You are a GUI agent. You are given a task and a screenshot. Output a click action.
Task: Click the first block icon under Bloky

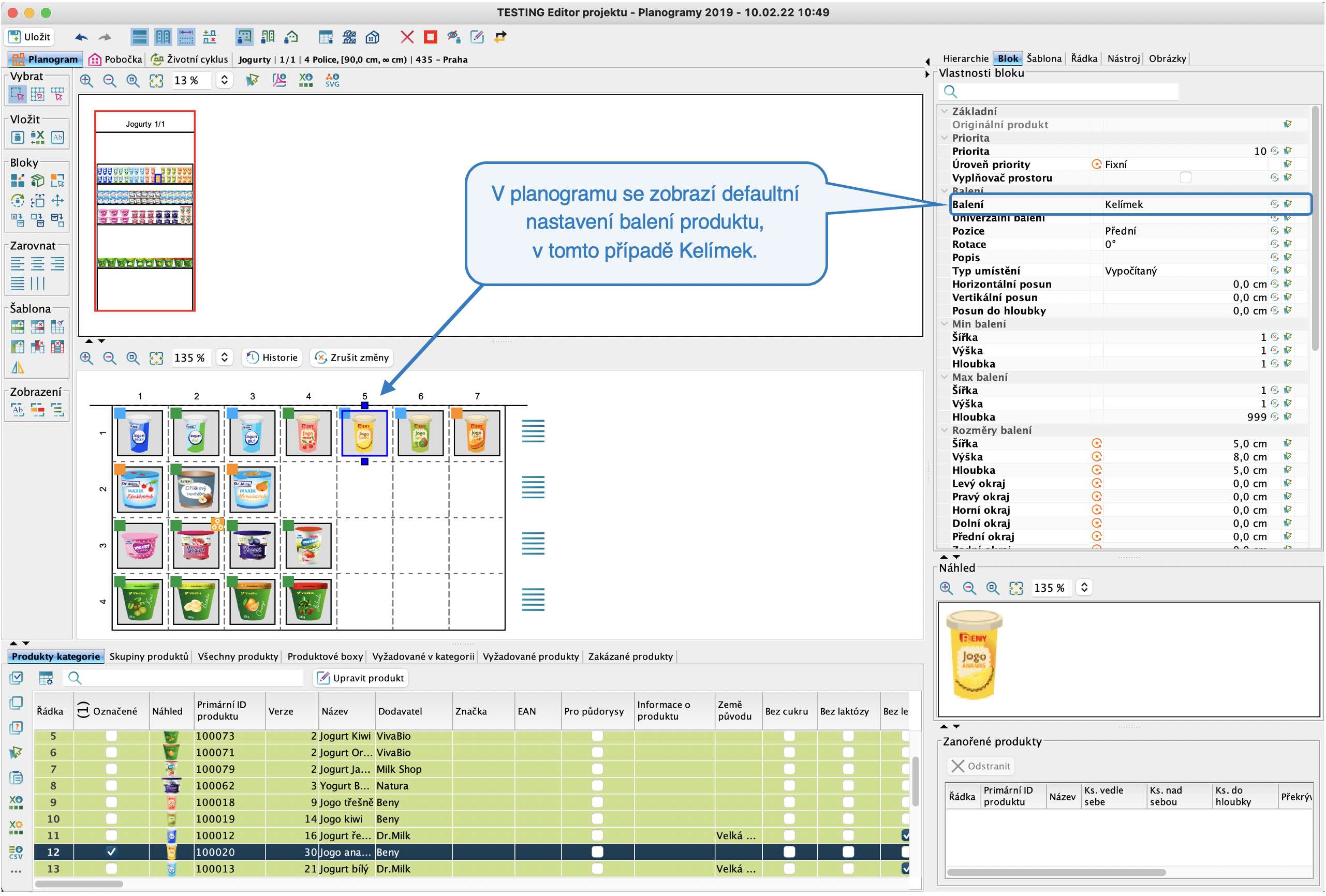pyautogui.click(x=17, y=181)
